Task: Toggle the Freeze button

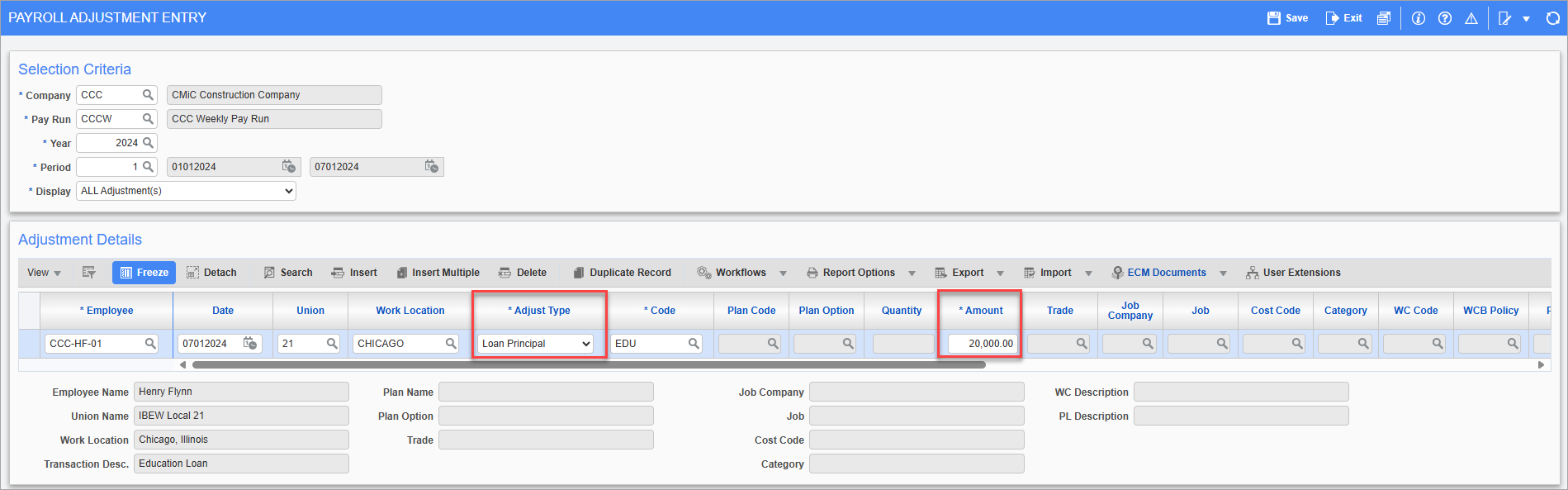Action: click(x=144, y=273)
